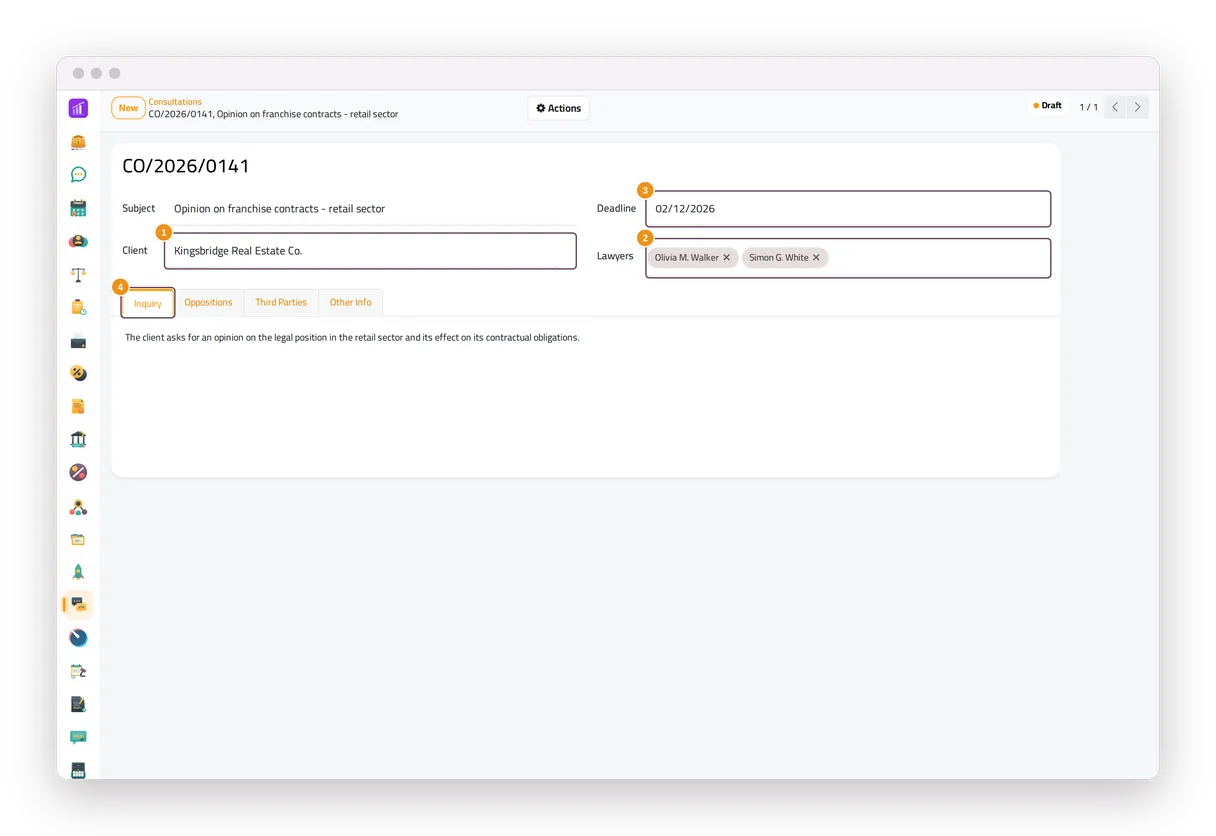1216x836 pixels.
Task: Go to the next record arrow
Action: [1137, 107]
